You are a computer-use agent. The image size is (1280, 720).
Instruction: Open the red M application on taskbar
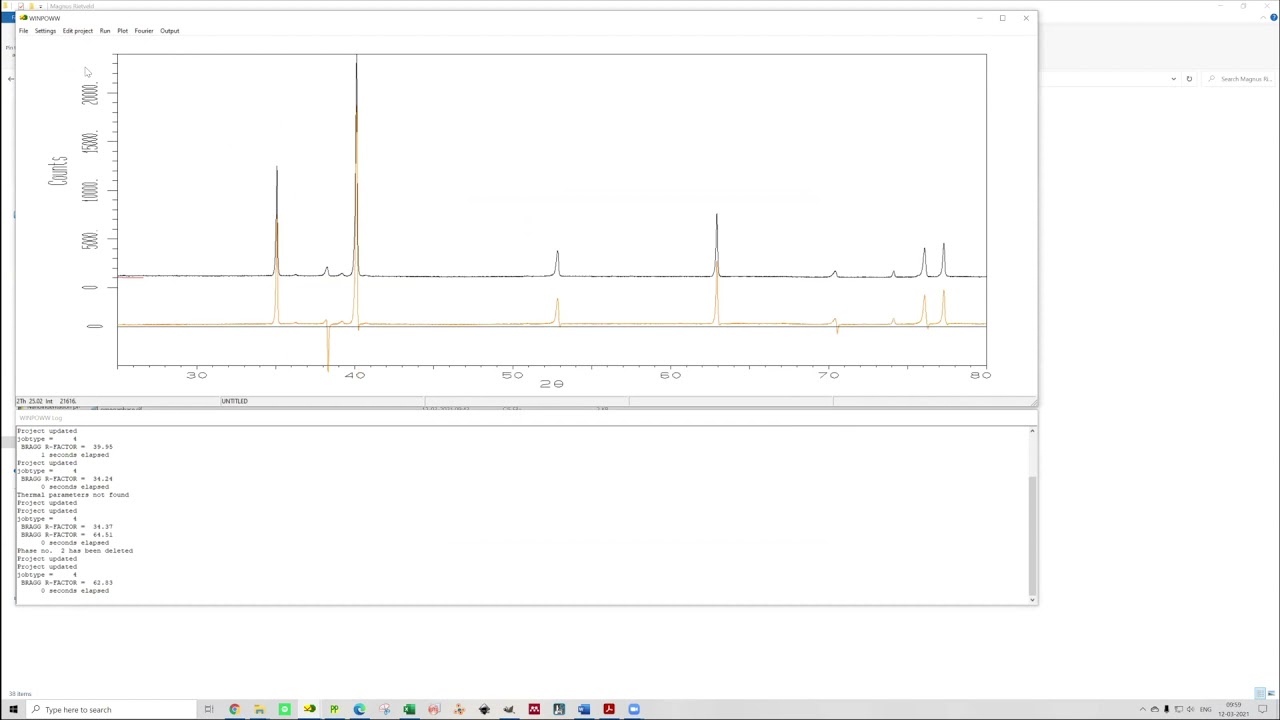[x=534, y=709]
